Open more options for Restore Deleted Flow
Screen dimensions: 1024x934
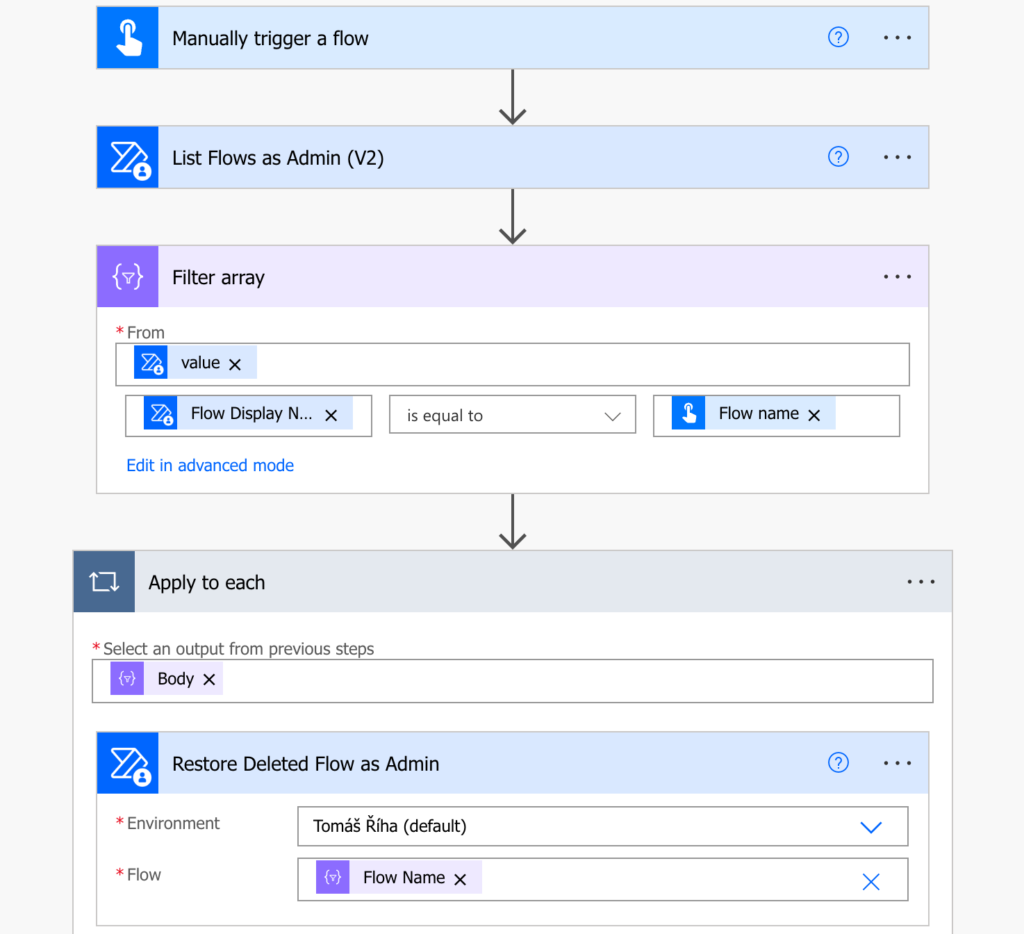(897, 763)
